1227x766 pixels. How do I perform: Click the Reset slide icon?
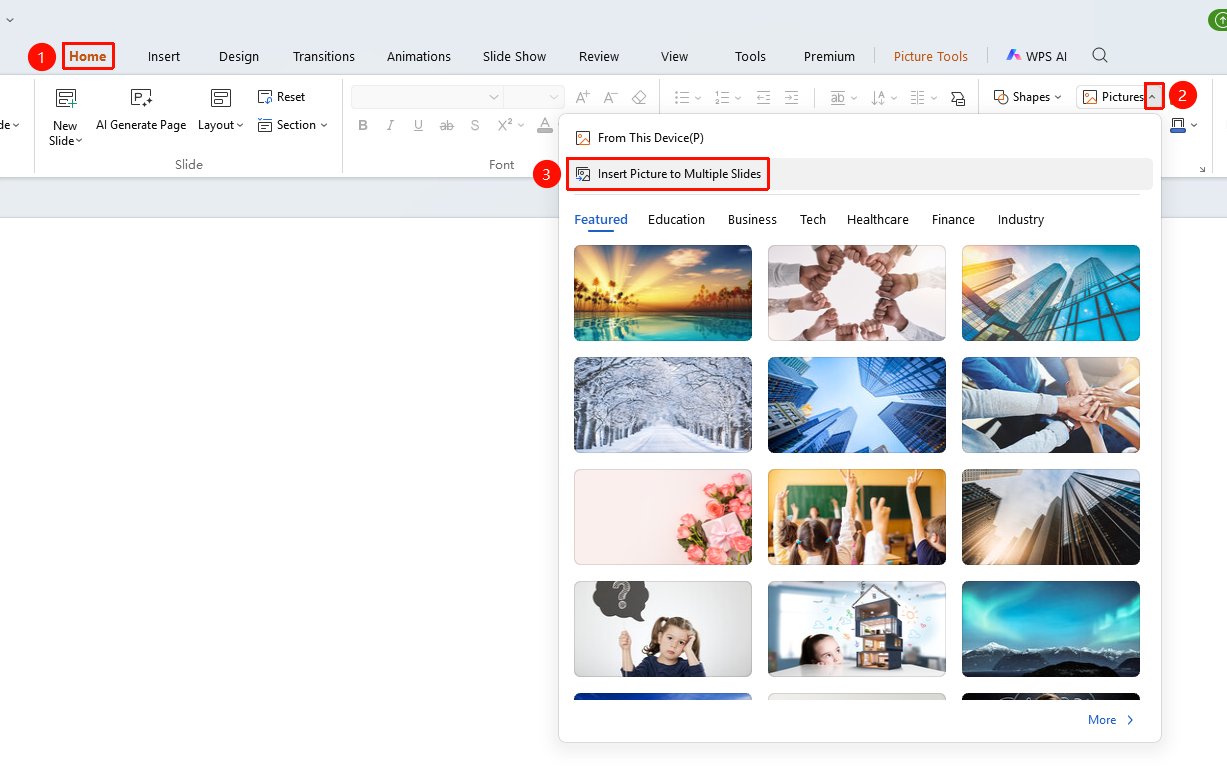[265, 97]
